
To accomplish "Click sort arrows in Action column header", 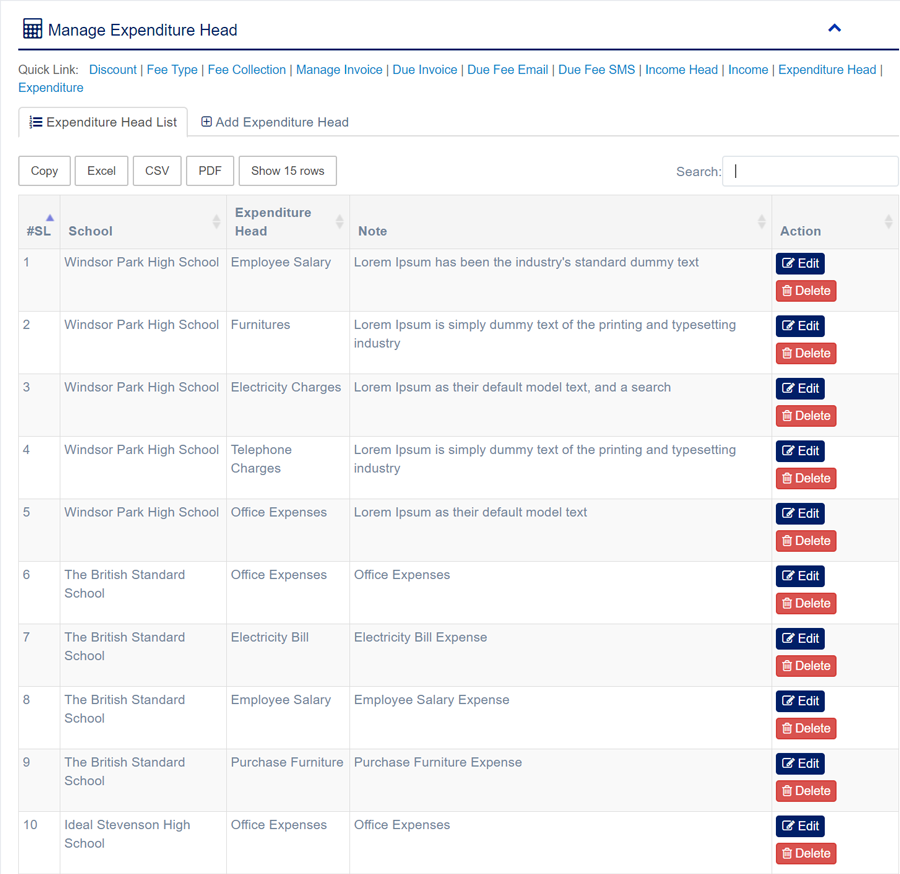I will pyautogui.click(x=888, y=222).
